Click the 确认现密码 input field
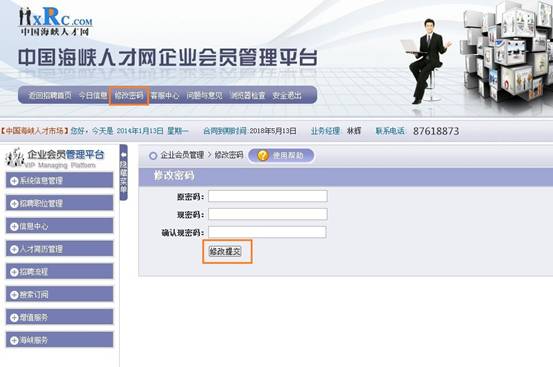553x367 pixels. [267, 232]
